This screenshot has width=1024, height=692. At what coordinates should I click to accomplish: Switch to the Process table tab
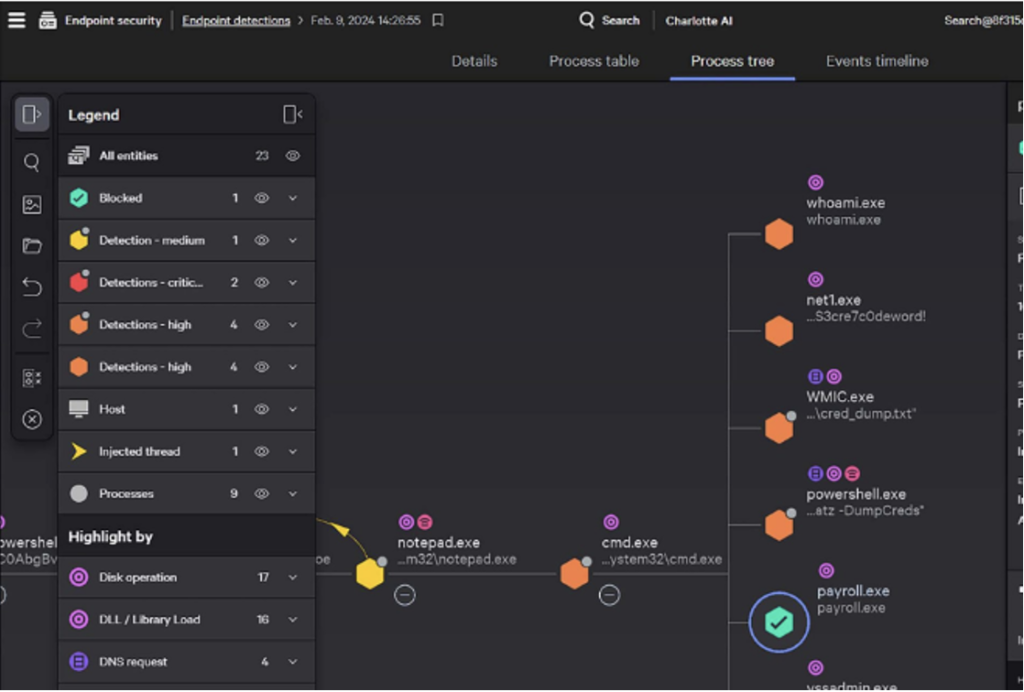click(x=594, y=61)
